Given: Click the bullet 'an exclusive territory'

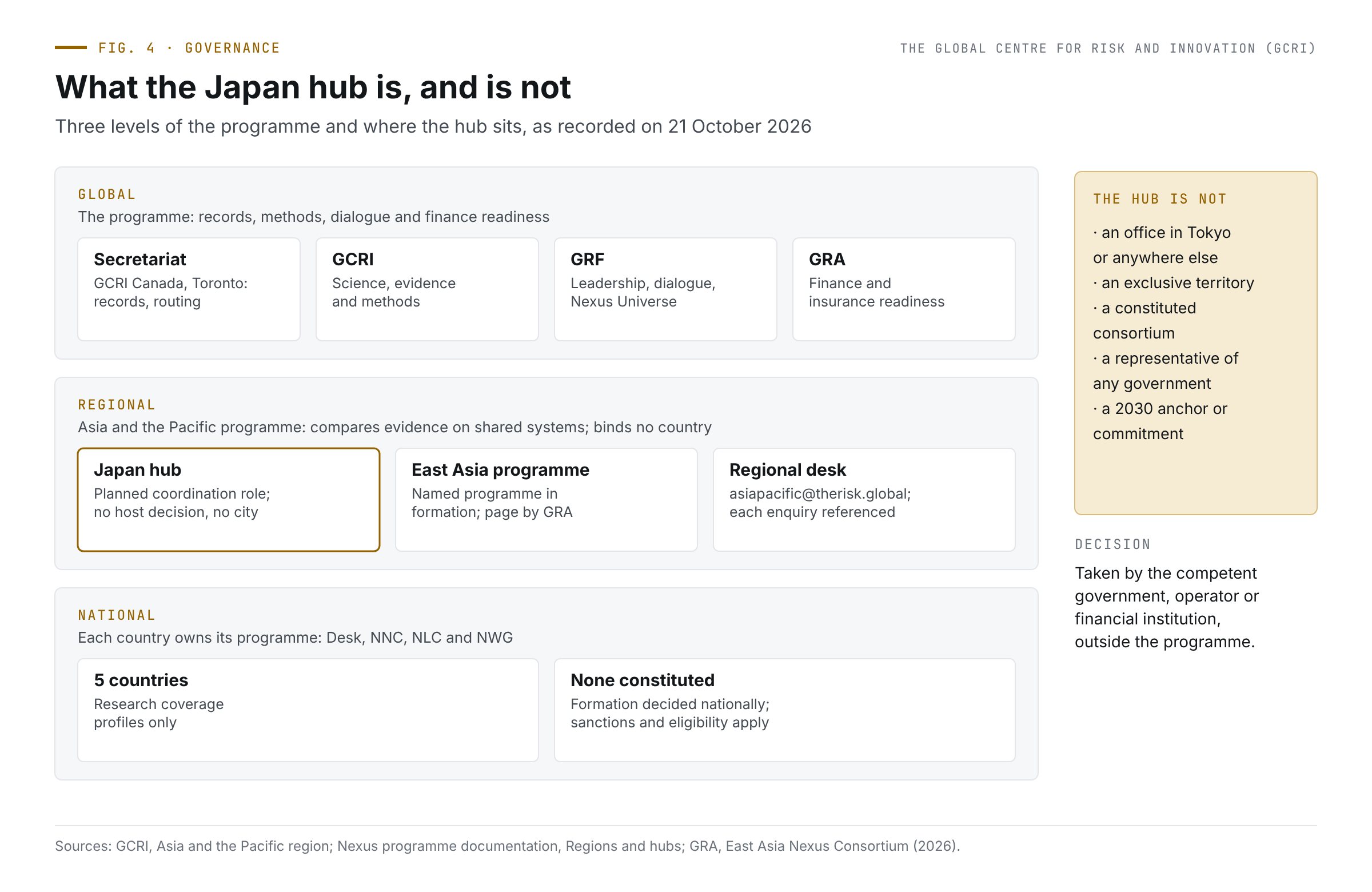Looking at the screenshot, I should coord(1173,283).
